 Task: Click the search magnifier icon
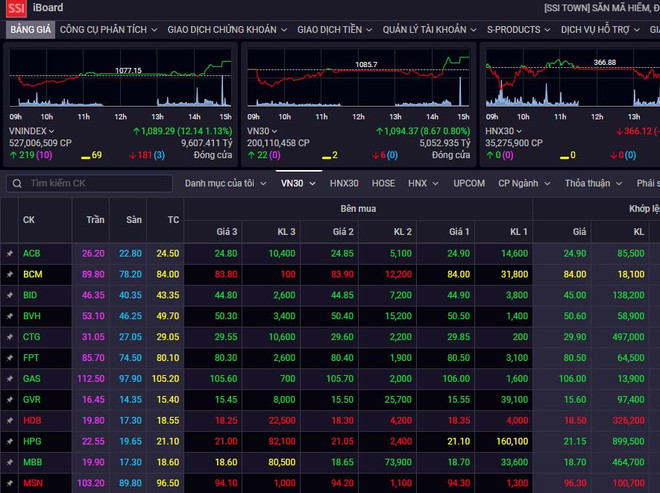[16, 184]
